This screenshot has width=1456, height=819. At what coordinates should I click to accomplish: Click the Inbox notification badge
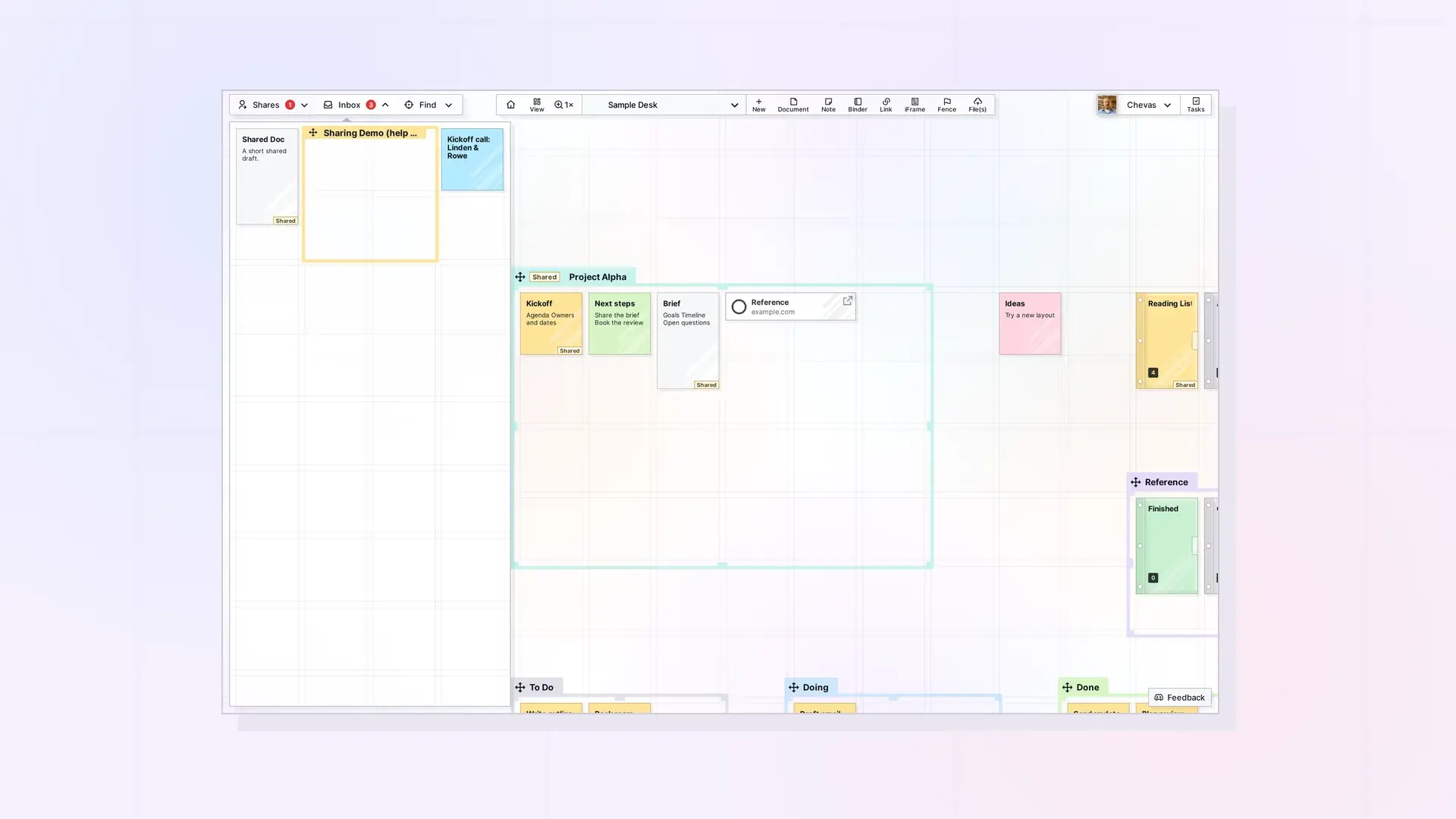coord(371,105)
